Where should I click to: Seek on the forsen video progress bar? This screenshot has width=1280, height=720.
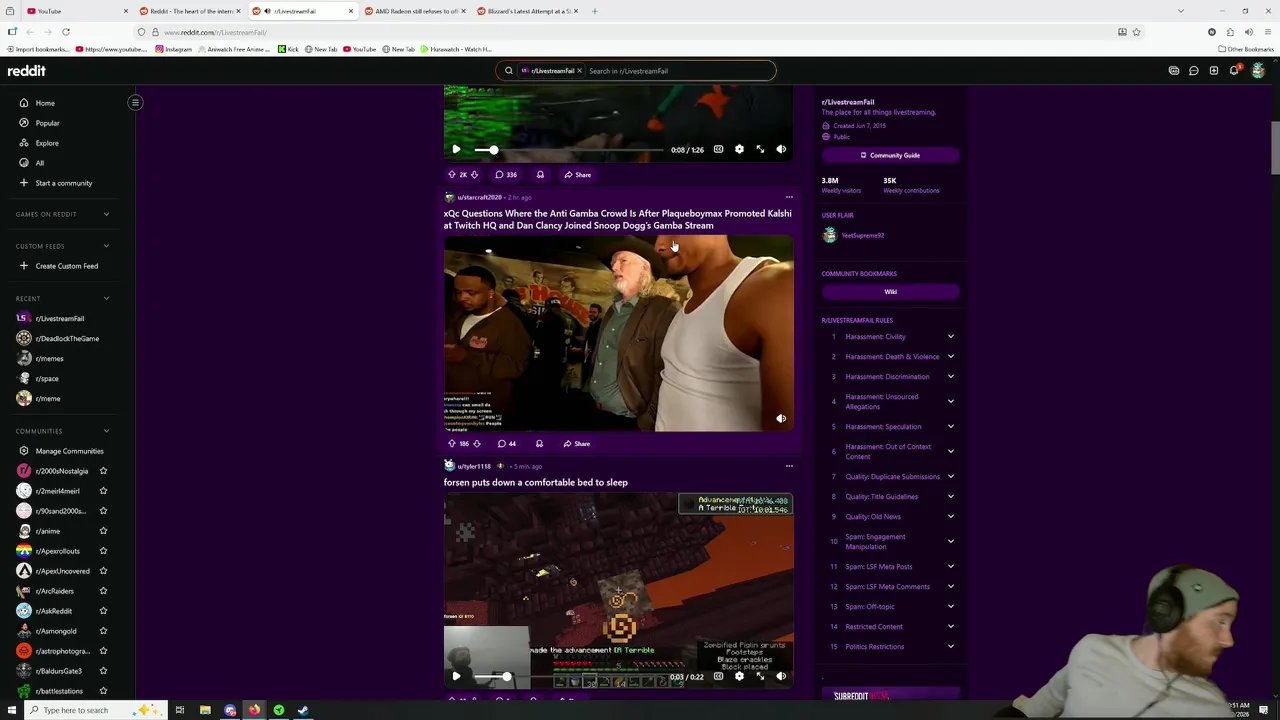[568, 676]
